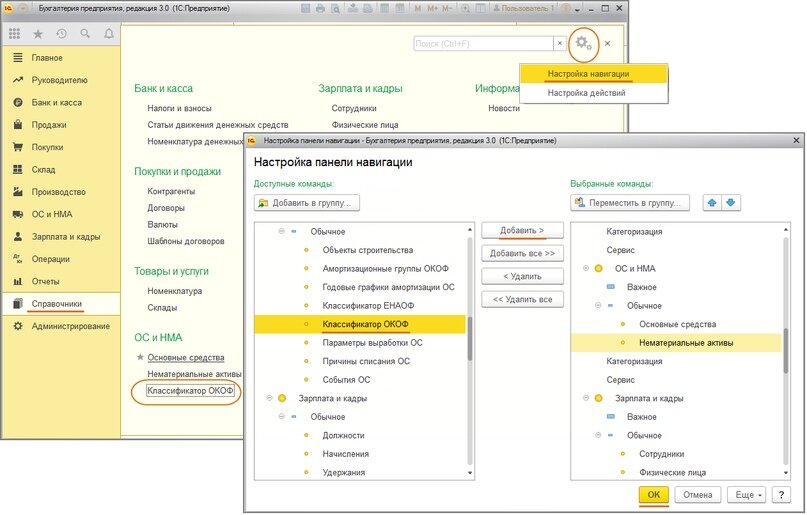This screenshot has width=807, height=515.
Task: Open the magnifier search icon in tools panel
Action: tap(85, 34)
